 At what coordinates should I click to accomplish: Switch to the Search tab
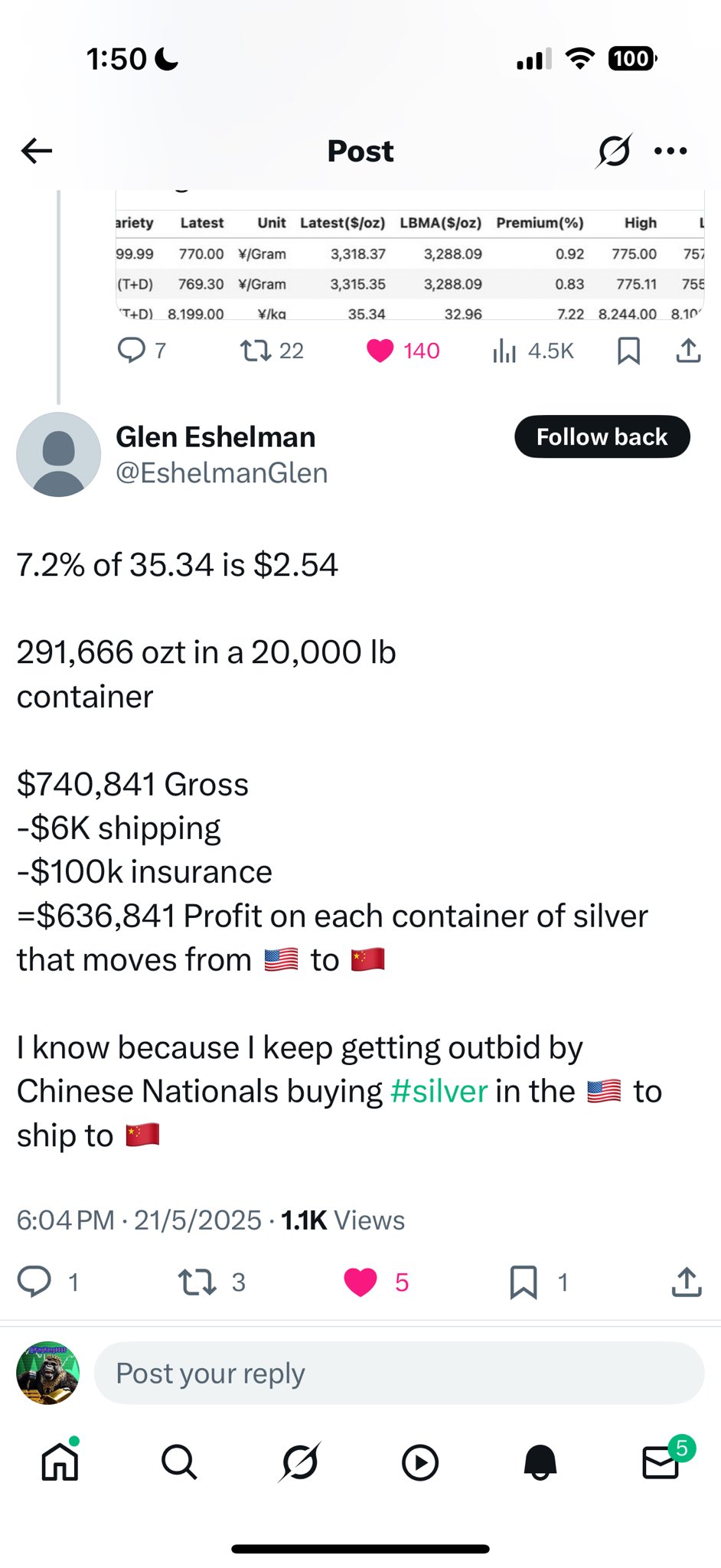pyautogui.click(x=180, y=1462)
